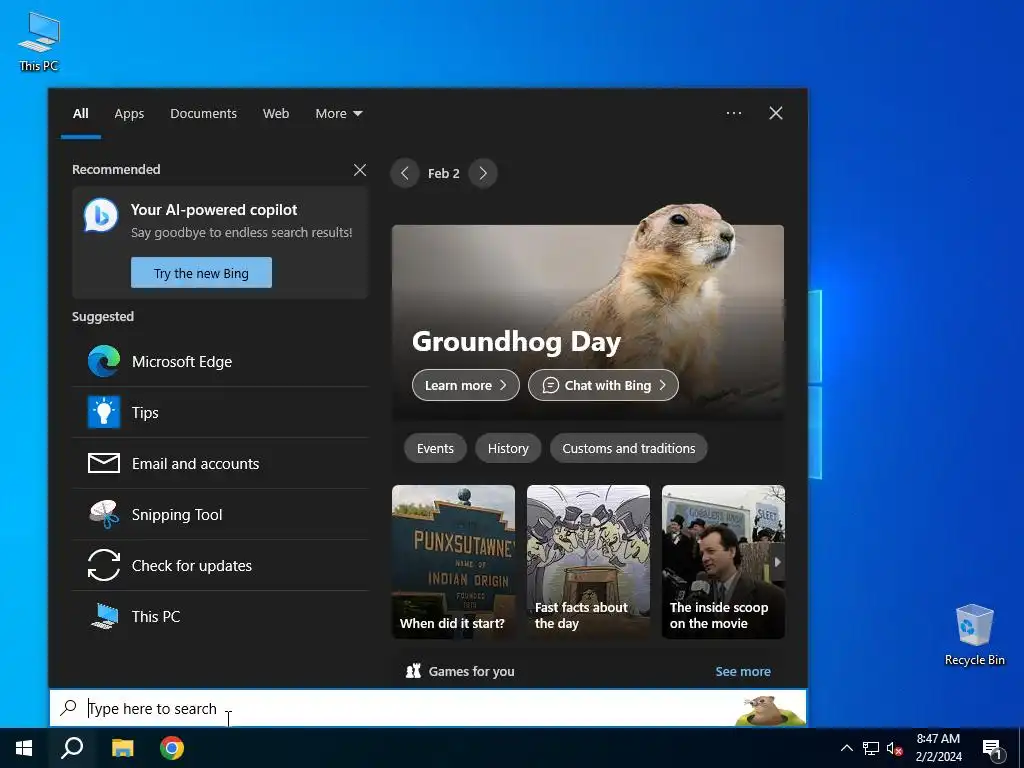The height and width of the screenshot is (768, 1024).
Task: Open File Explorer from the taskbar
Action: coord(122,748)
